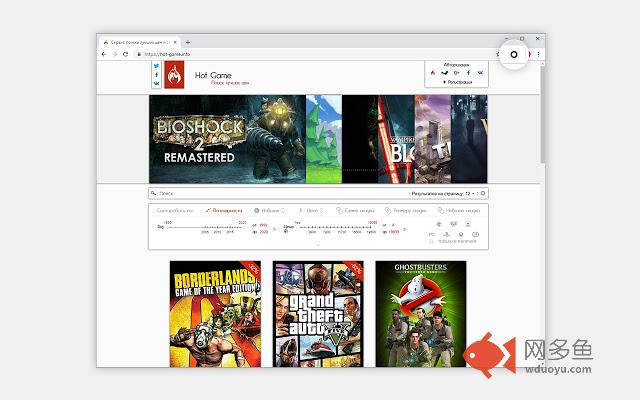Click the year 'до' input field
The height and width of the screenshot is (400, 640).
tap(264, 232)
